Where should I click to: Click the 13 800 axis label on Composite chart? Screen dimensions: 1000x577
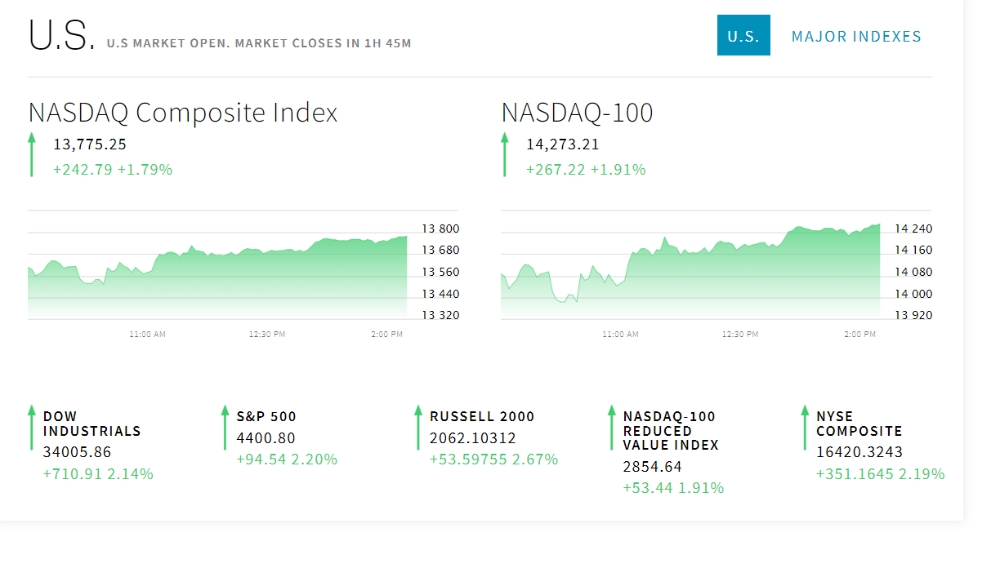[x=441, y=228]
